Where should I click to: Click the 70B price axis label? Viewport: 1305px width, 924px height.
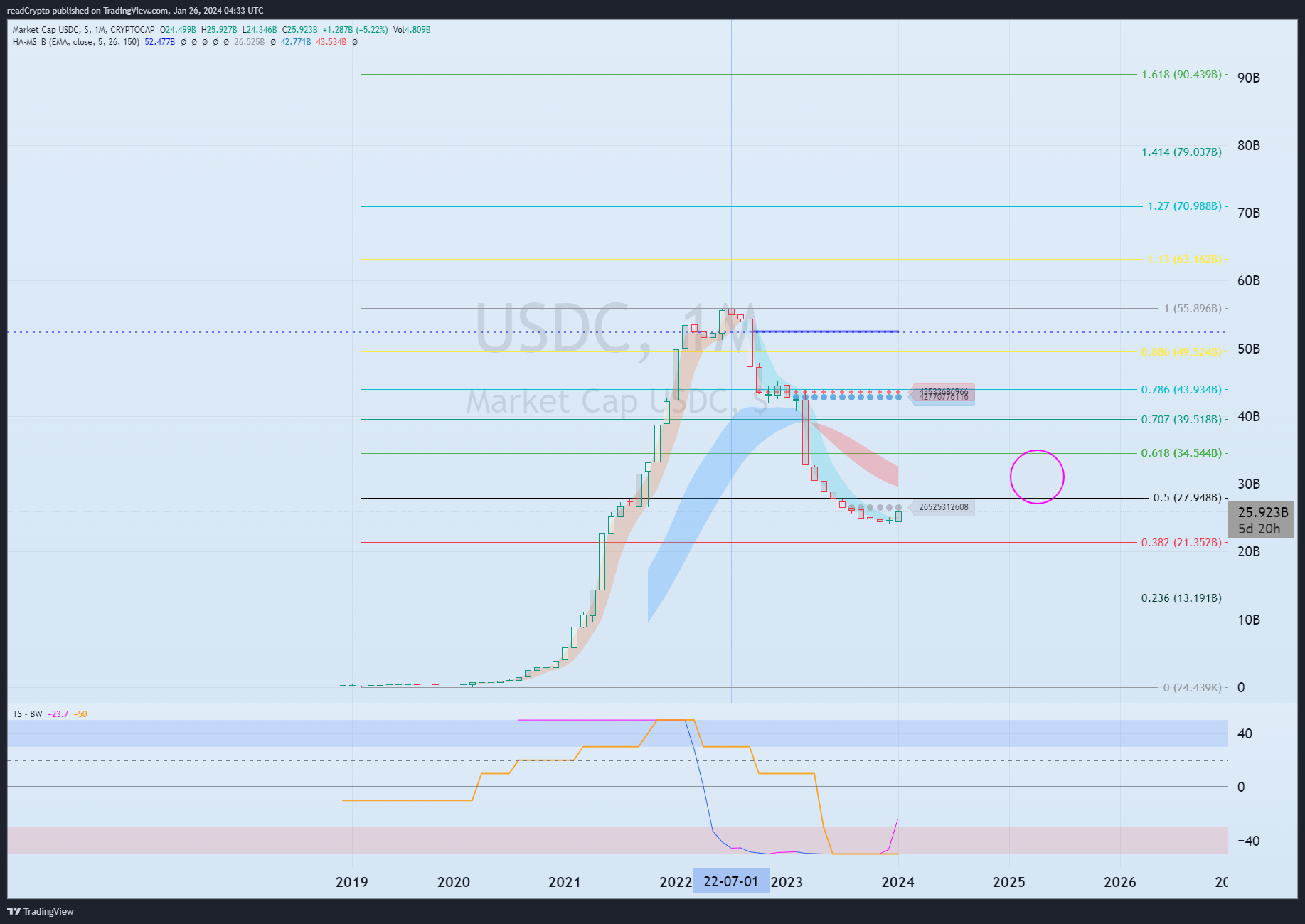[x=1249, y=213]
